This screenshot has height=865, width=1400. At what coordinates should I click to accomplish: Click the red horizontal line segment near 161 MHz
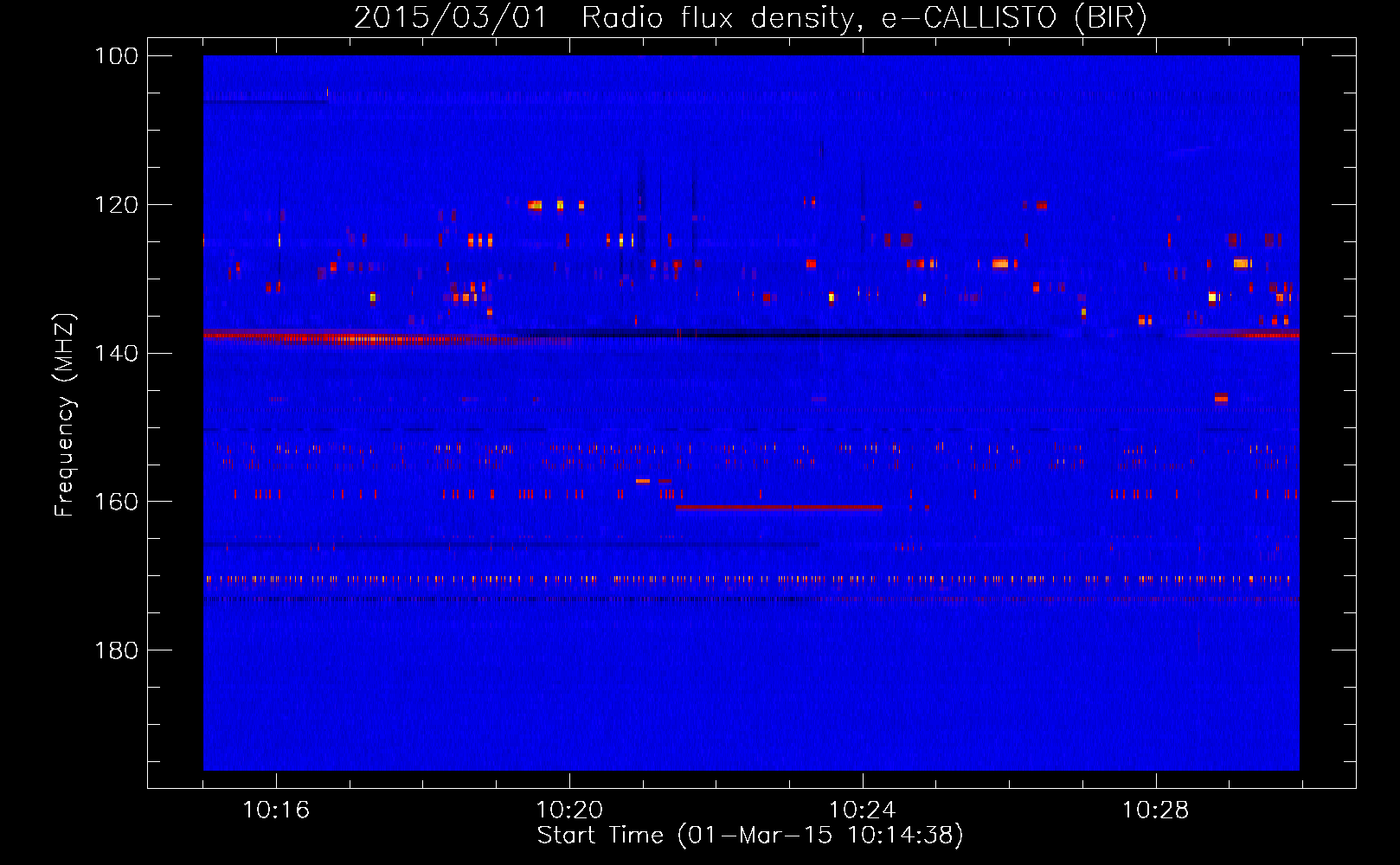pyautogui.click(x=779, y=508)
